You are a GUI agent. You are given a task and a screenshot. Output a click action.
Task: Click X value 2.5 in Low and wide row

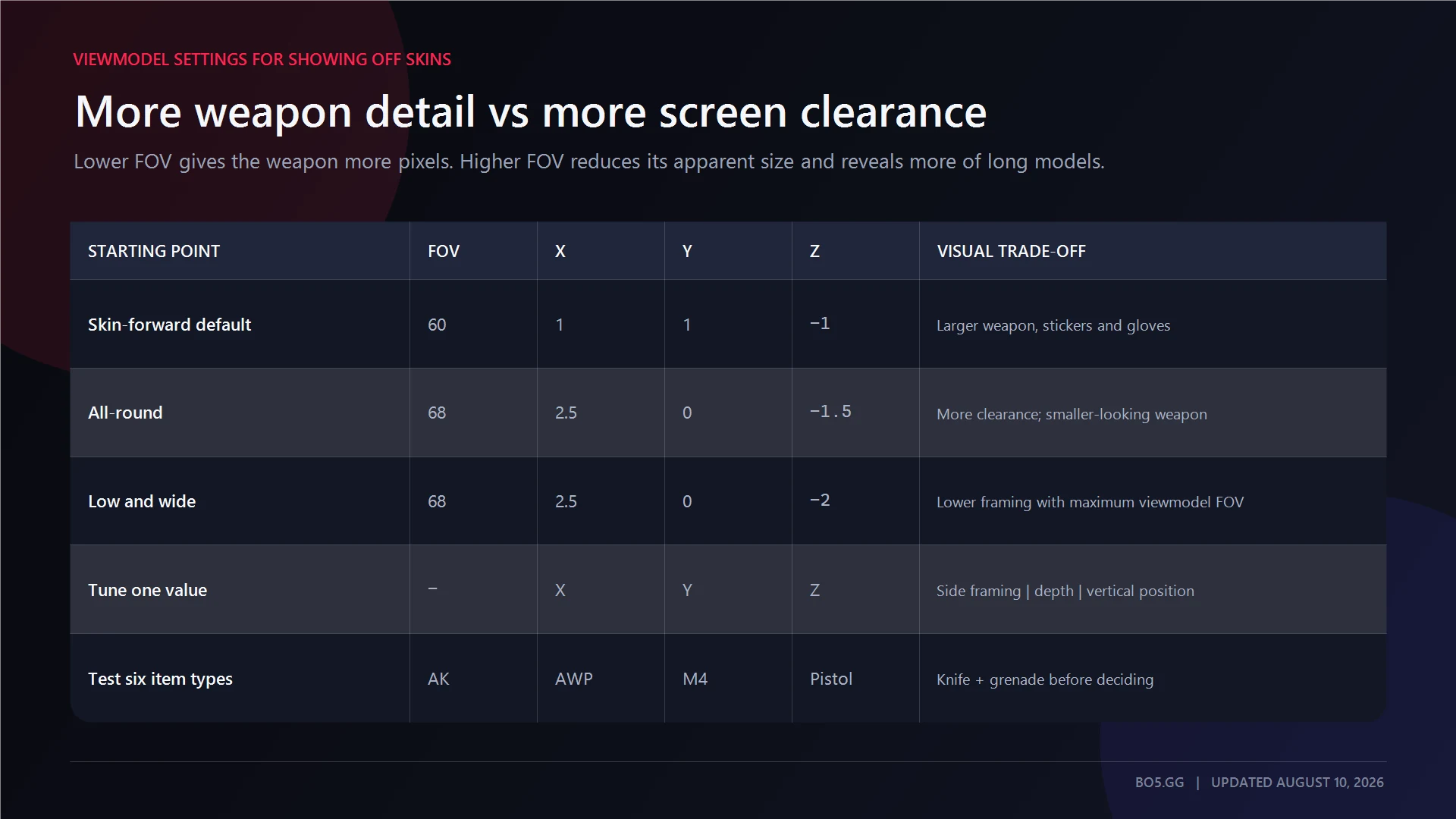point(566,501)
